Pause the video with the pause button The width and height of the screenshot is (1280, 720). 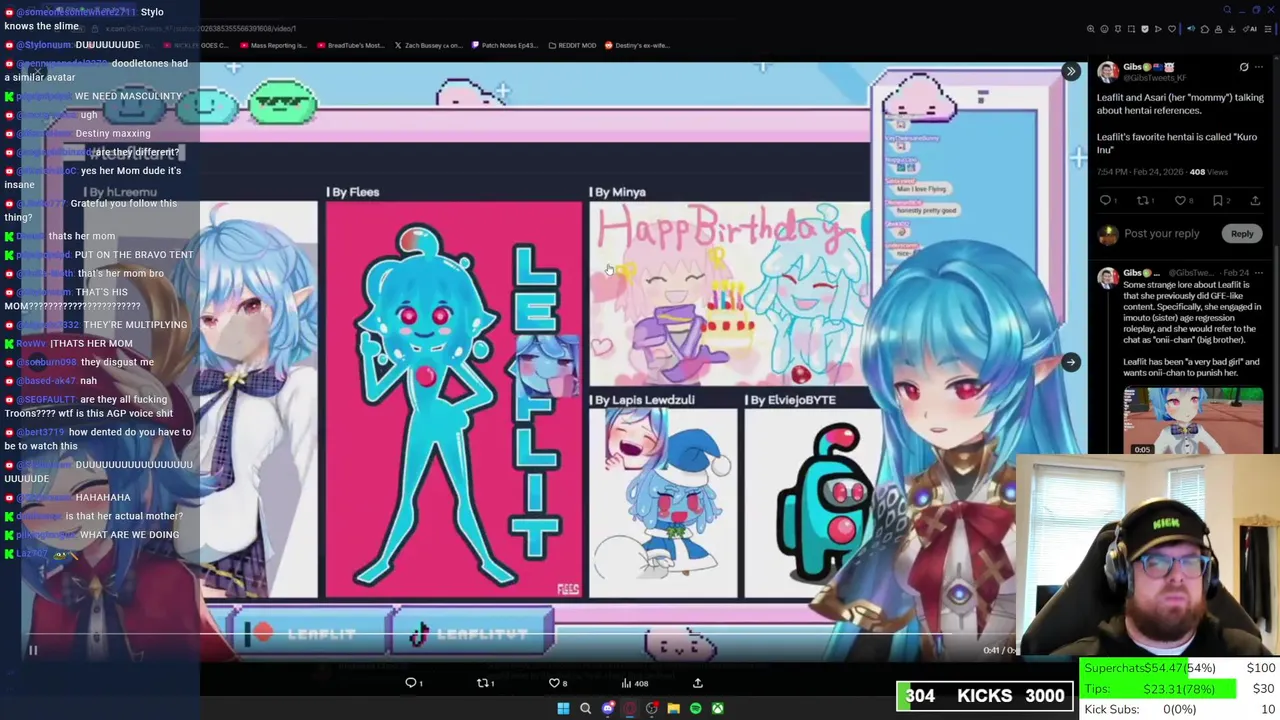[x=32, y=651]
